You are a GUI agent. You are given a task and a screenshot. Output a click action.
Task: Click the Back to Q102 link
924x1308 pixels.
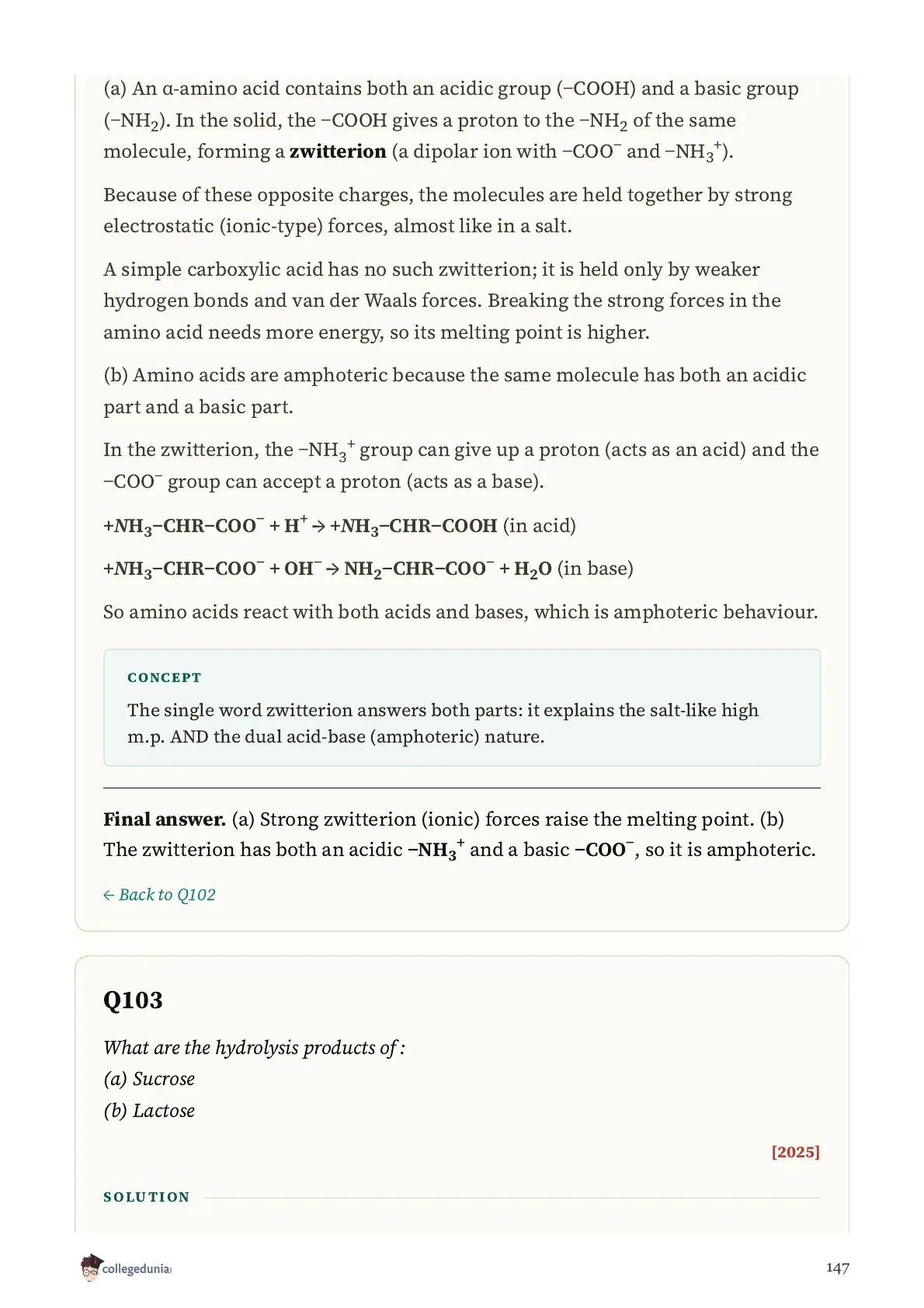[x=159, y=895]
